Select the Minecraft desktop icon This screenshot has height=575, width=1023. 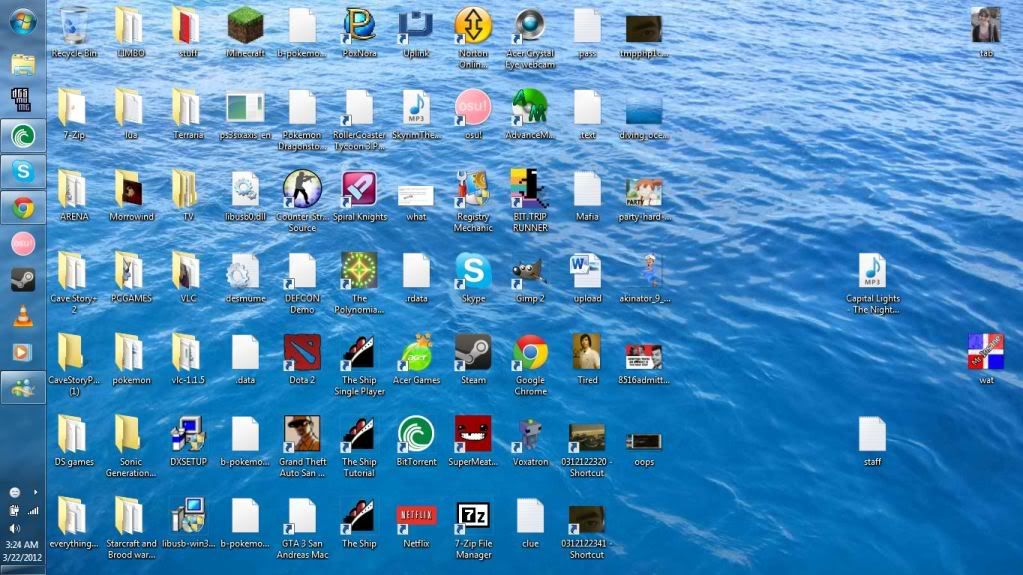coord(245,26)
